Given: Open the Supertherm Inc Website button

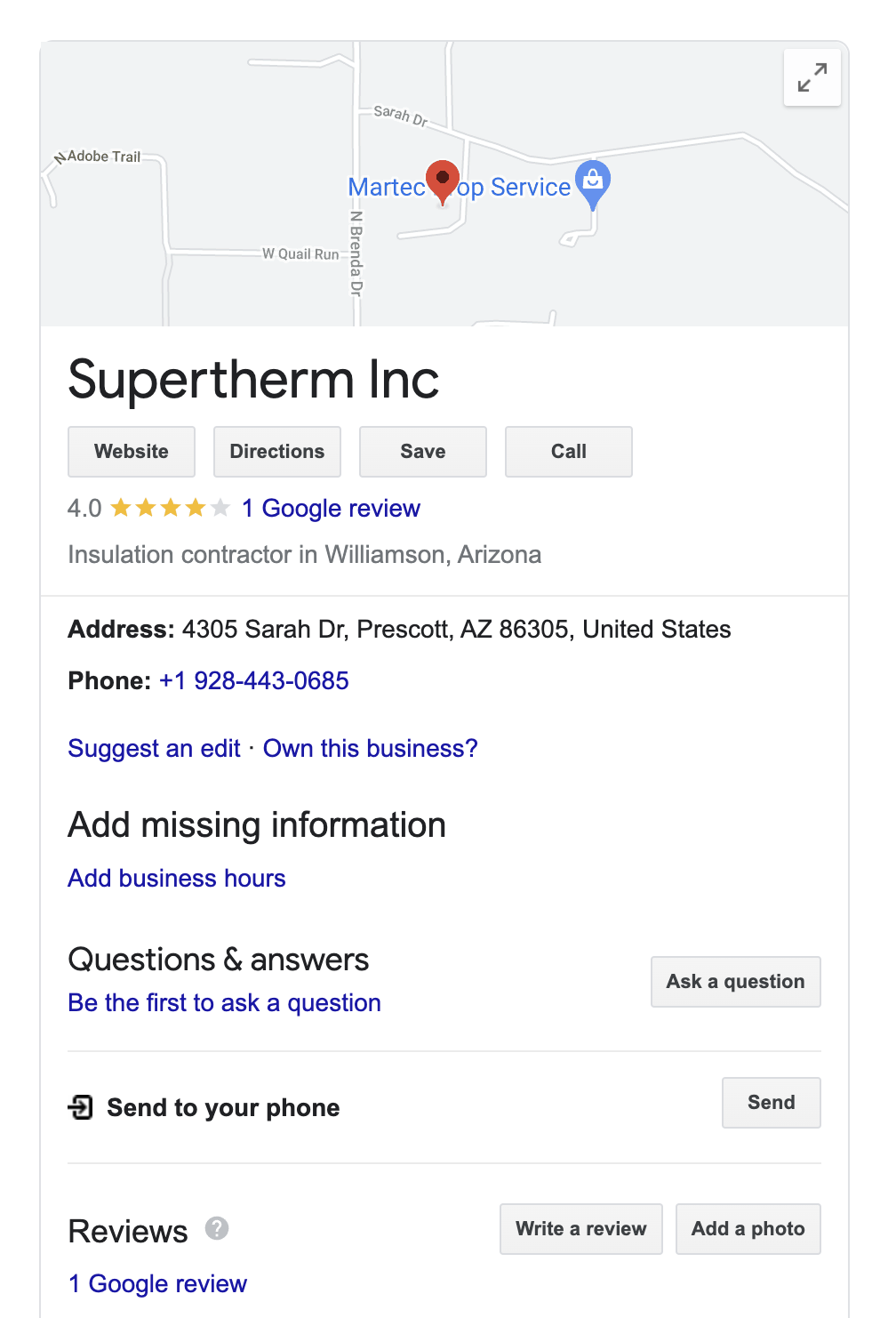Looking at the screenshot, I should pos(132,452).
